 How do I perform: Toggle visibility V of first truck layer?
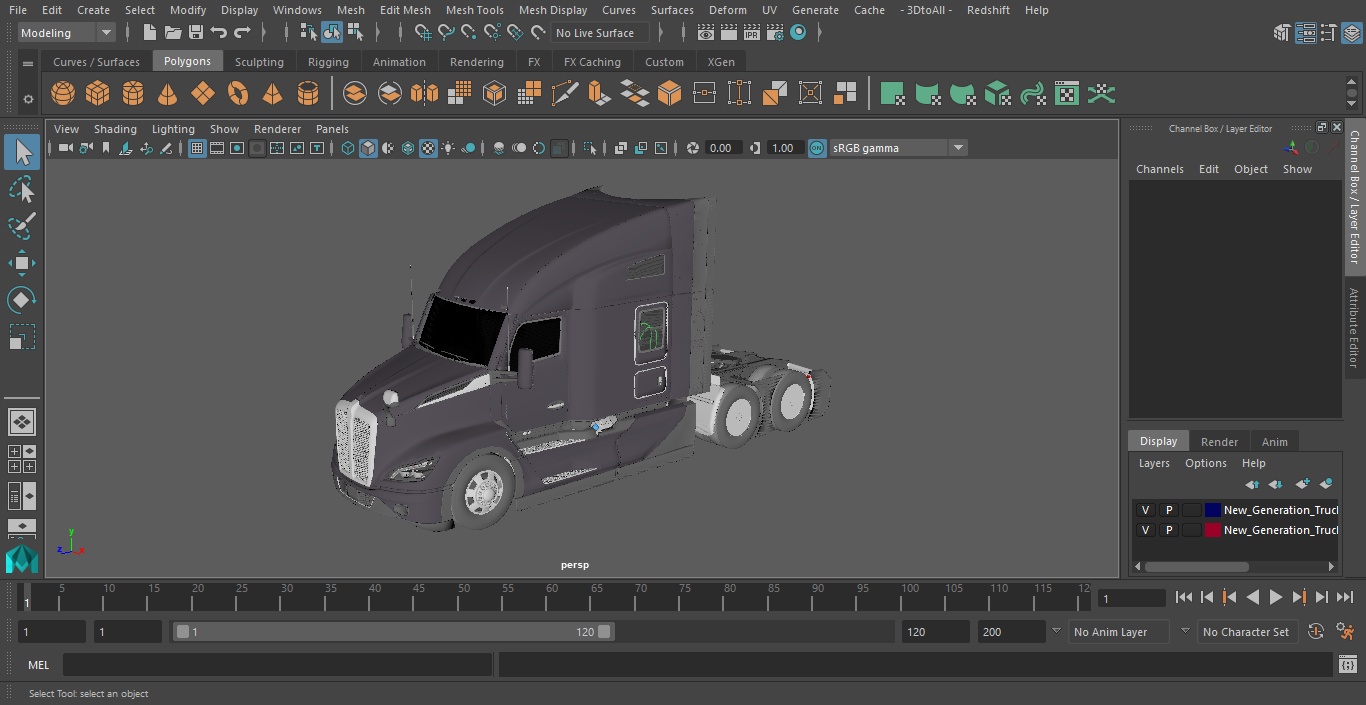pos(1145,510)
